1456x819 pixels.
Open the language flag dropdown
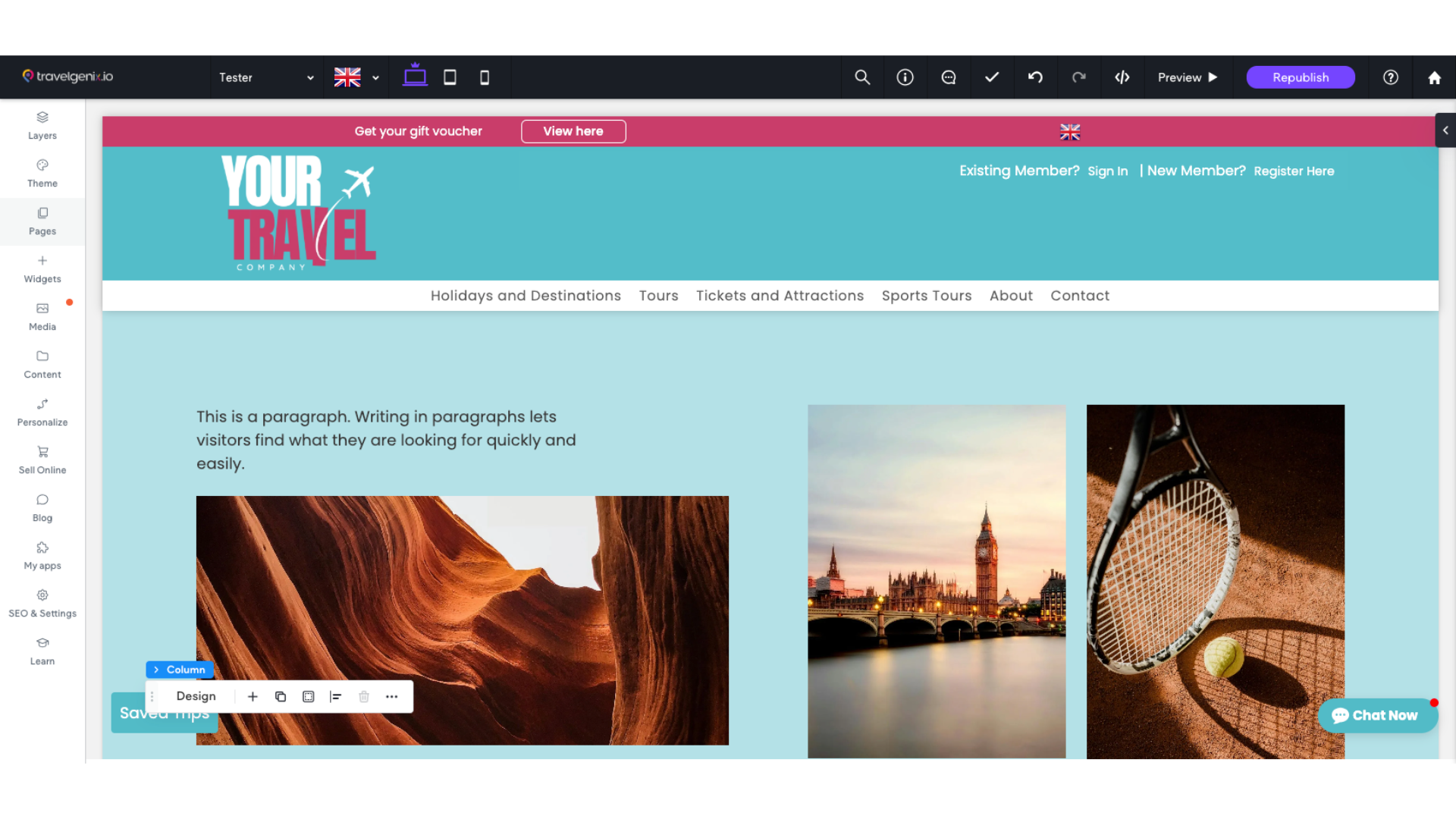[x=356, y=77]
